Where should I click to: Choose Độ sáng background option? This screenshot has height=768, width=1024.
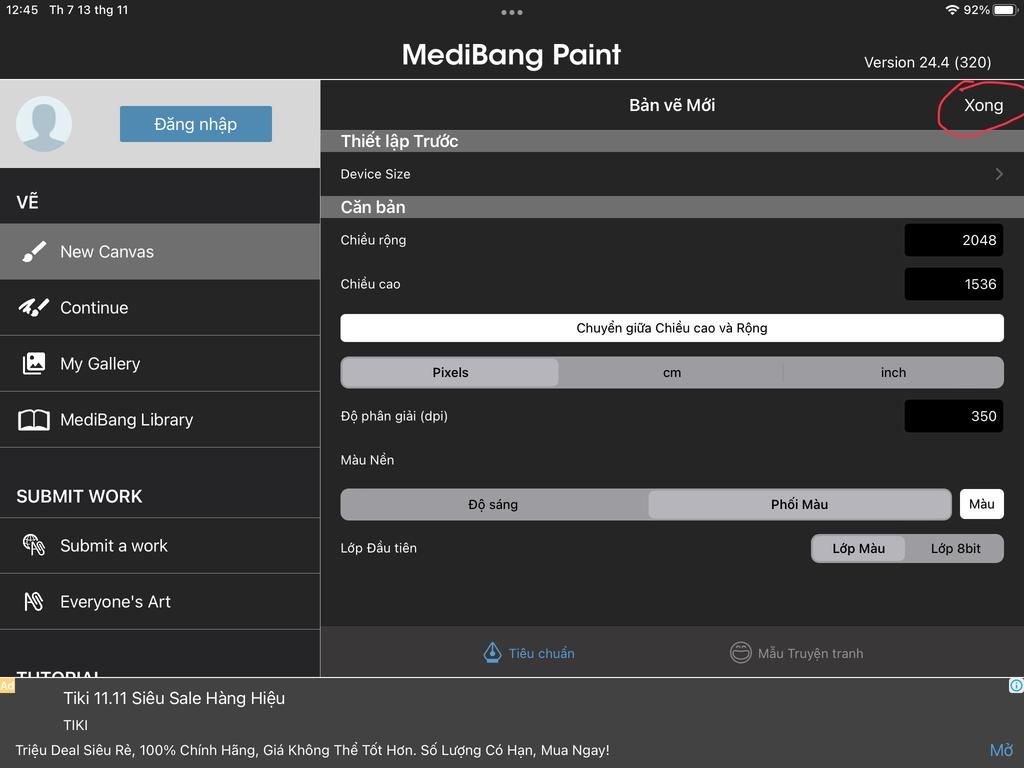coord(493,504)
